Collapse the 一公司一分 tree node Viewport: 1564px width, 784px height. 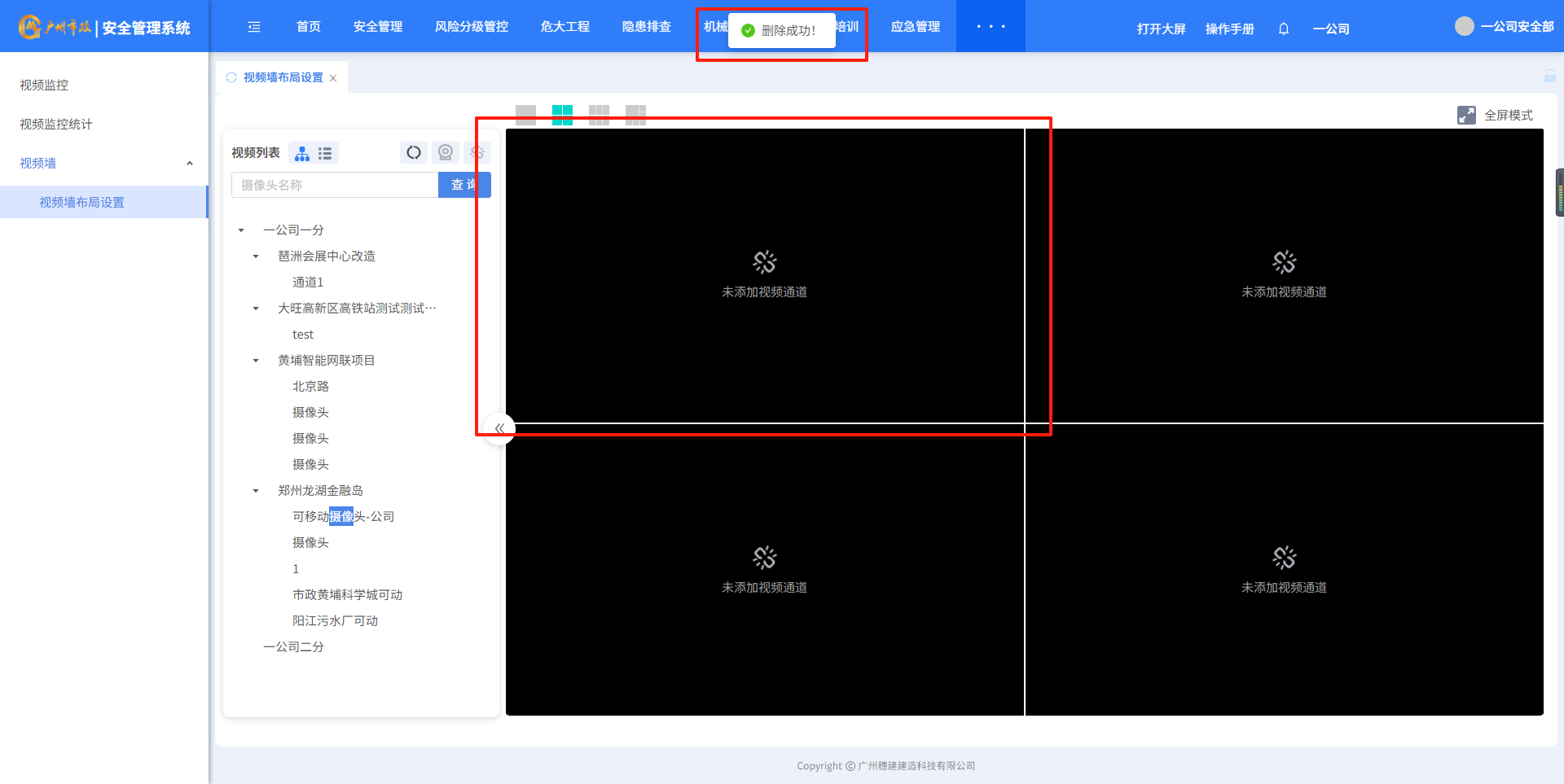coord(241,230)
